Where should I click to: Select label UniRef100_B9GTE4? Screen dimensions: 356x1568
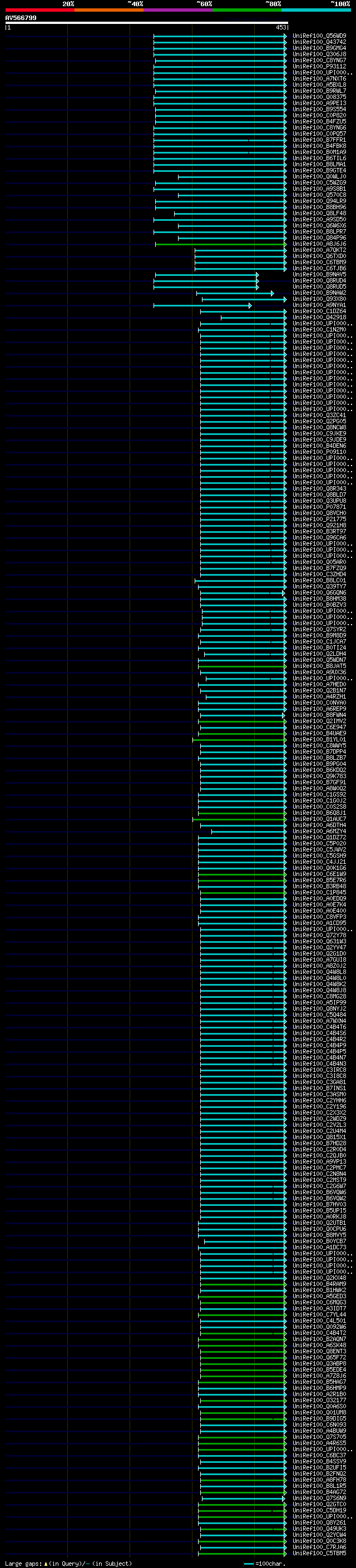click(319, 170)
